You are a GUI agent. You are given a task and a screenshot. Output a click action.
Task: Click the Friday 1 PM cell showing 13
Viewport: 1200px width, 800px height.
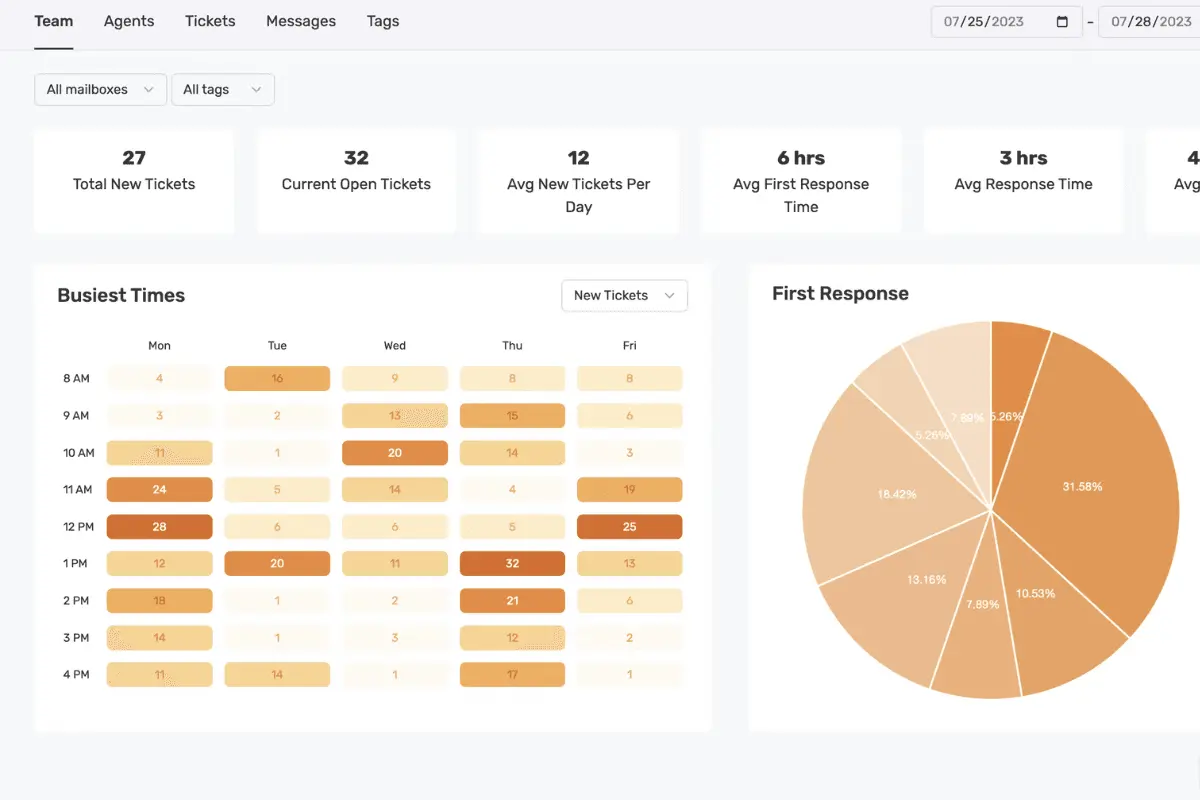pos(630,564)
